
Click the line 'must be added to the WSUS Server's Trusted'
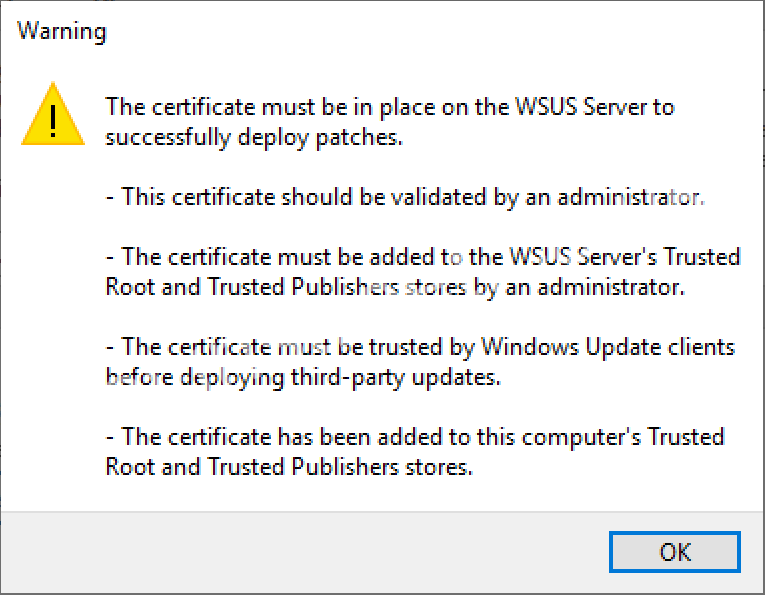pyautogui.click(x=422, y=257)
